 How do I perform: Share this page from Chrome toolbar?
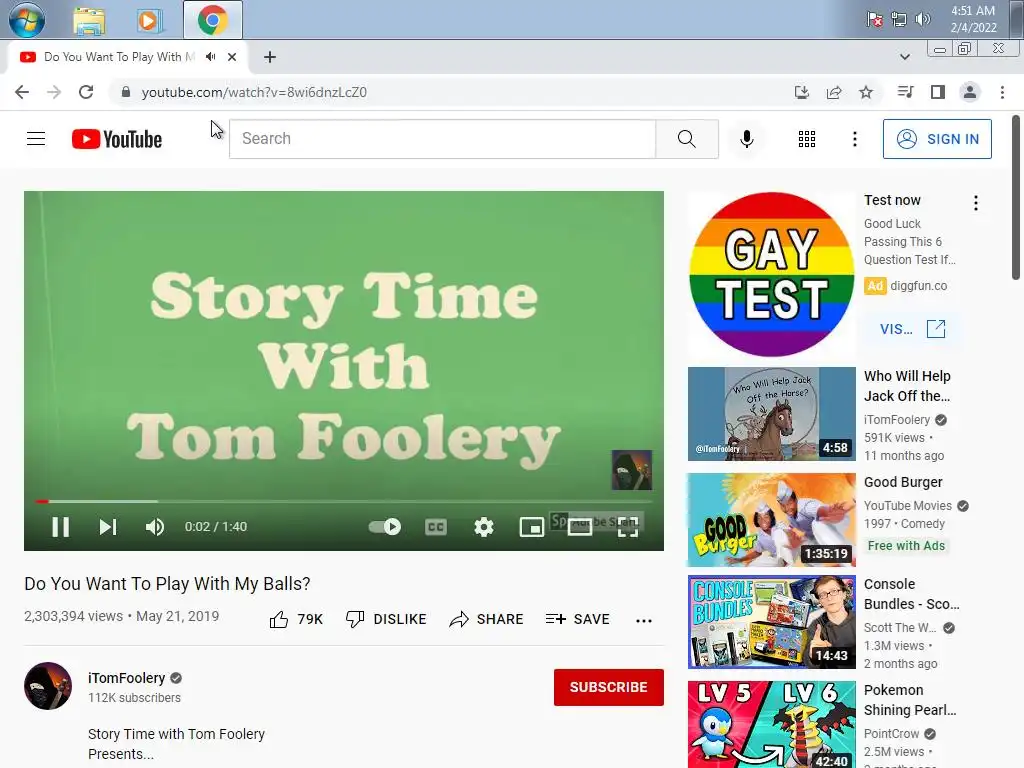(834, 92)
